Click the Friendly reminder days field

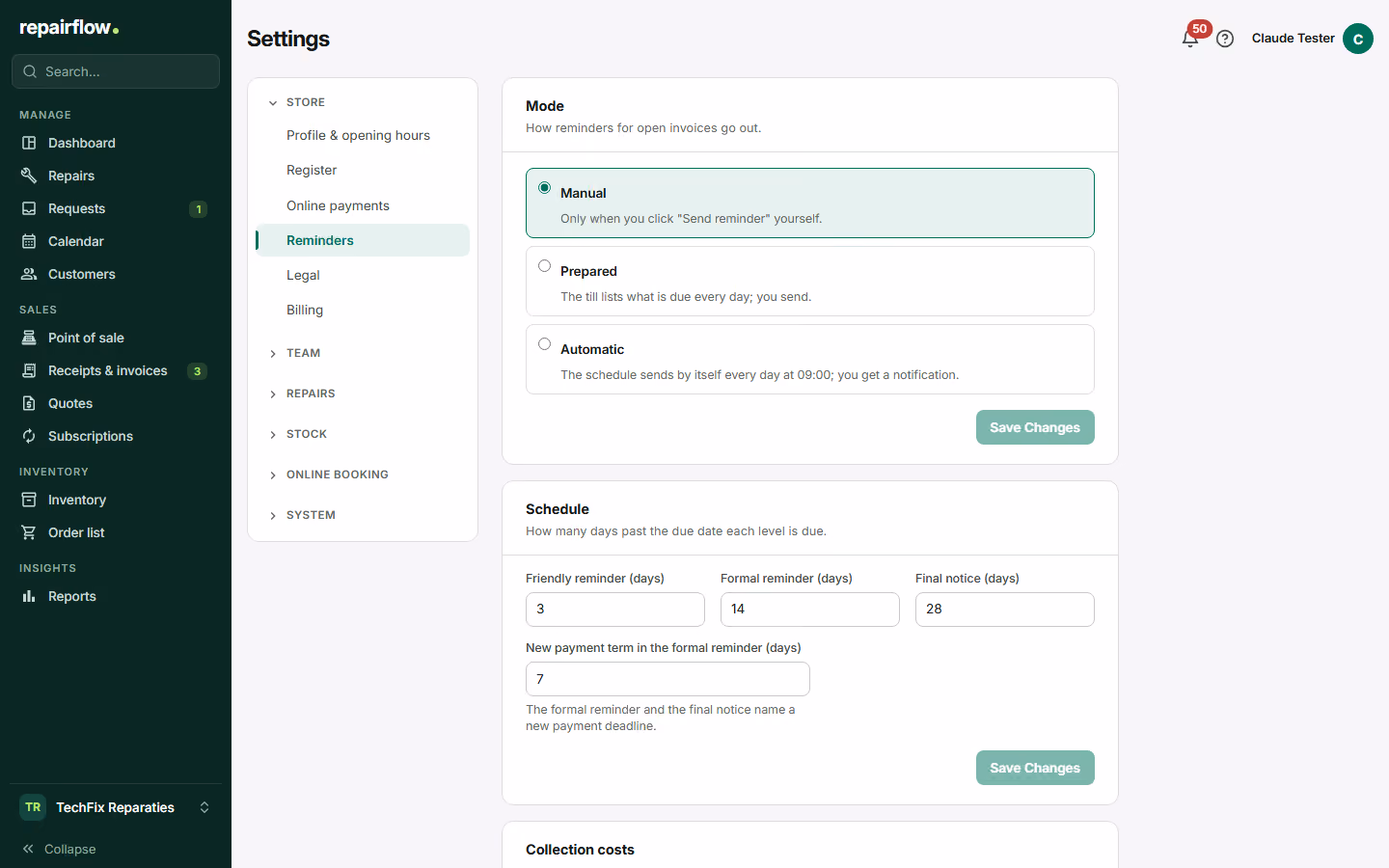point(615,610)
